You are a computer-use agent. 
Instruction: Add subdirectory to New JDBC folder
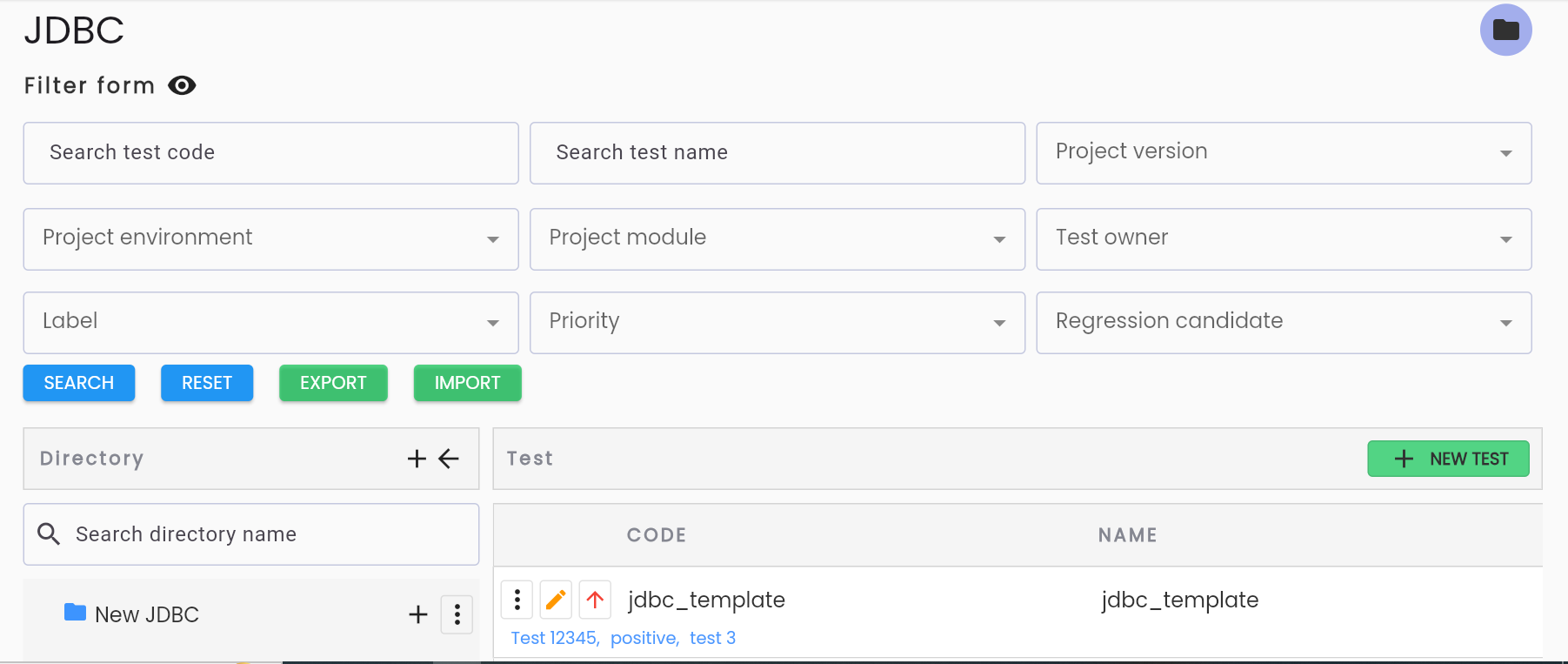[x=418, y=614]
